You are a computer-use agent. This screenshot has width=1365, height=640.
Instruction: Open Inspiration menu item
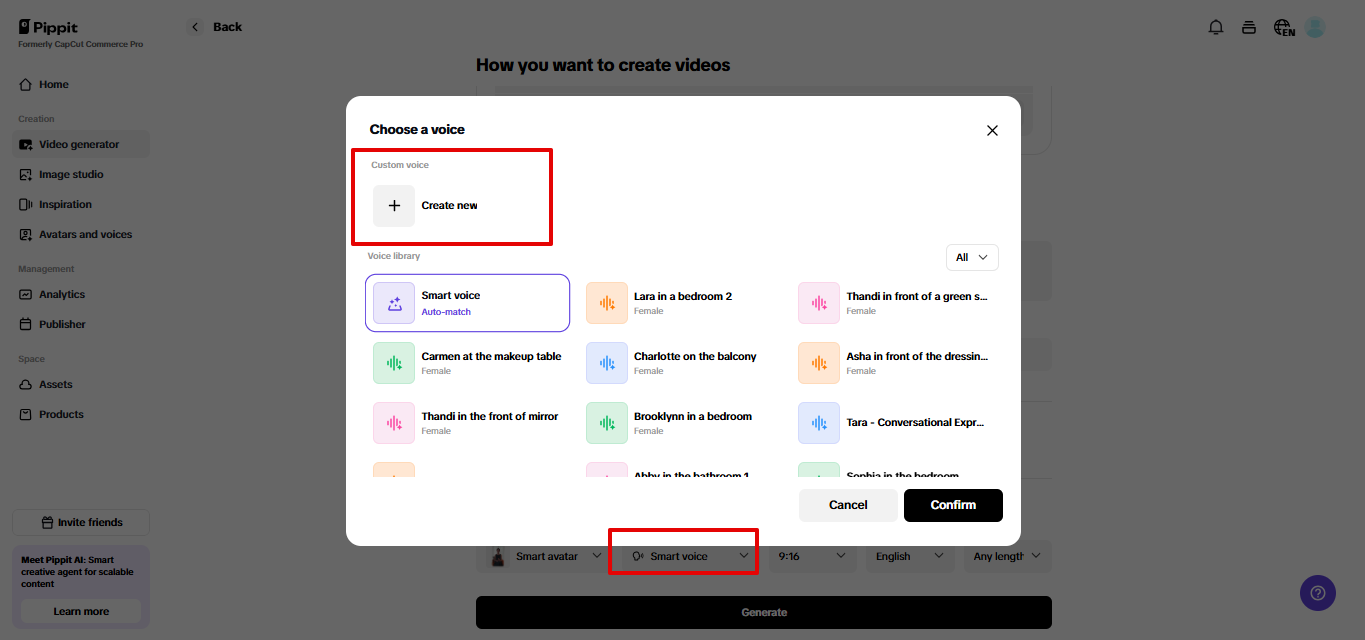click(x=81, y=204)
